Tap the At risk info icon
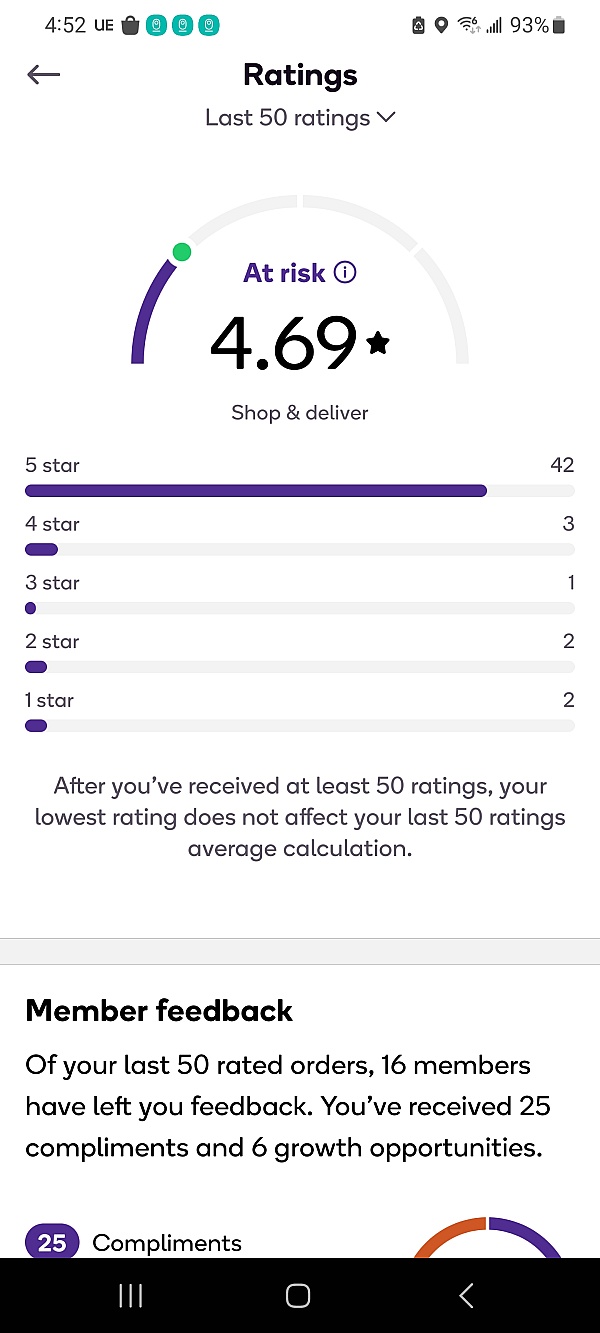The image size is (600, 1333). click(345, 272)
